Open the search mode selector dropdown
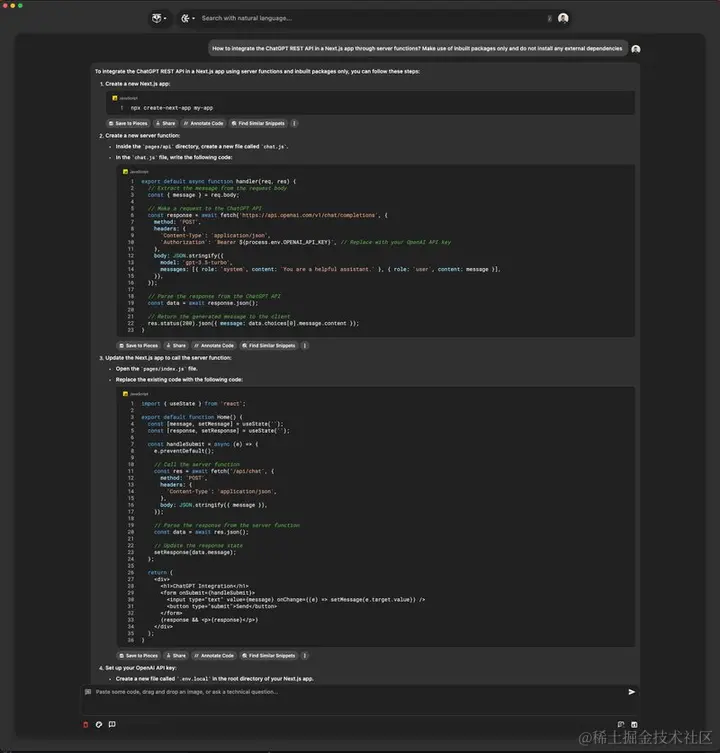720x753 pixels. [x=187, y=18]
